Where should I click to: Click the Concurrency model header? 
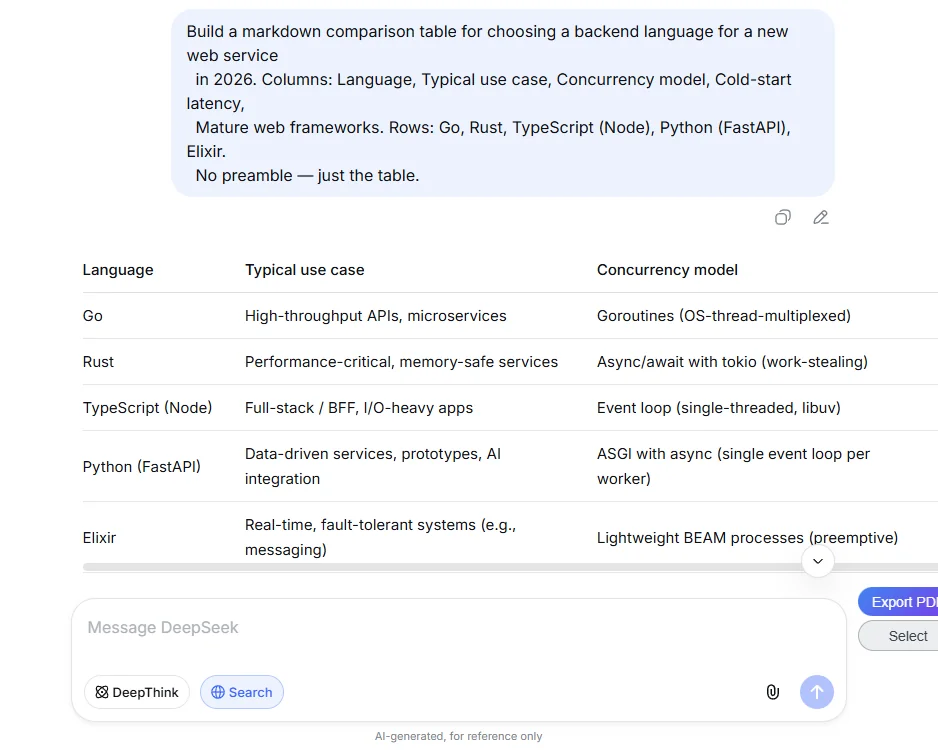tap(667, 270)
